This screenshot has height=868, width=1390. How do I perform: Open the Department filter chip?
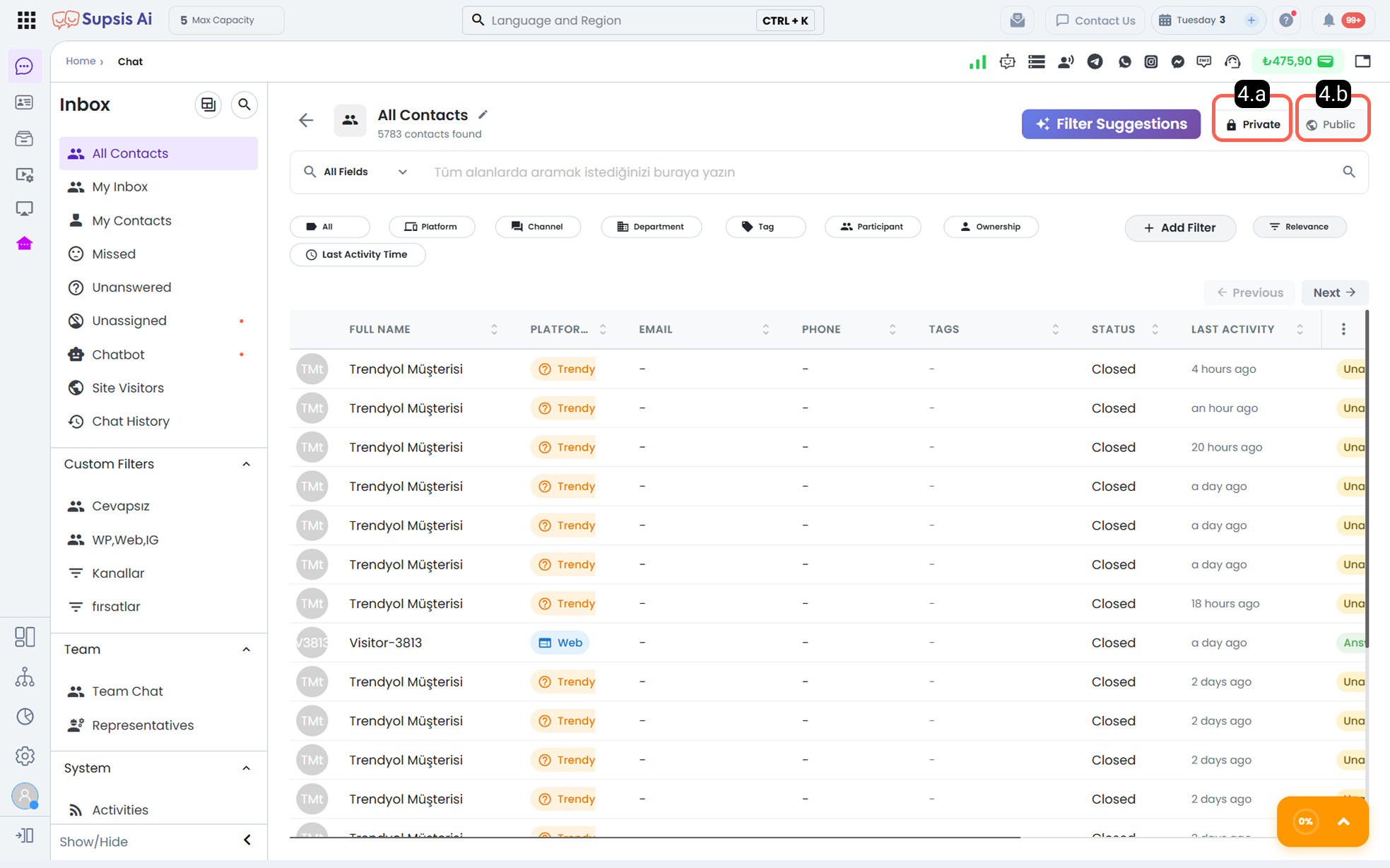pos(651,227)
